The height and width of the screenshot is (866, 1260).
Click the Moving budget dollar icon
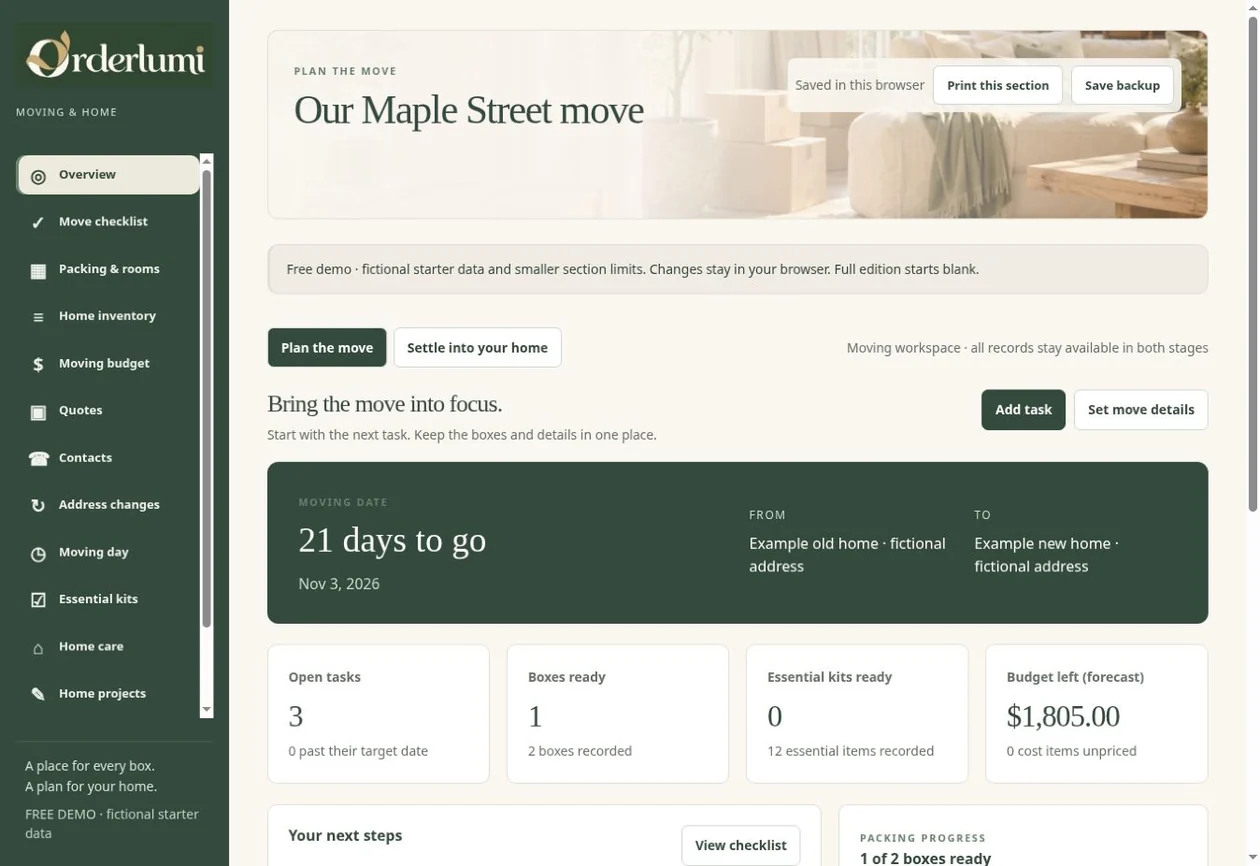click(x=38, y=364)
